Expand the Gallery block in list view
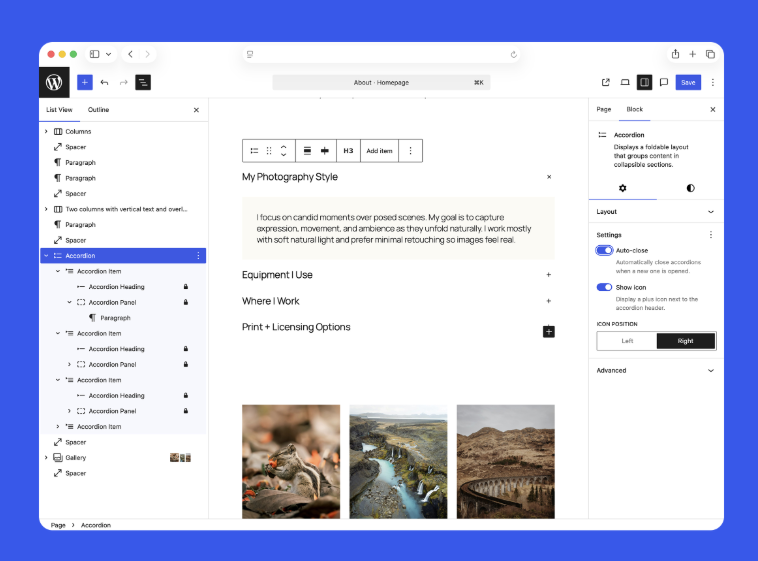758x561 pixels. tap(46, 458)
